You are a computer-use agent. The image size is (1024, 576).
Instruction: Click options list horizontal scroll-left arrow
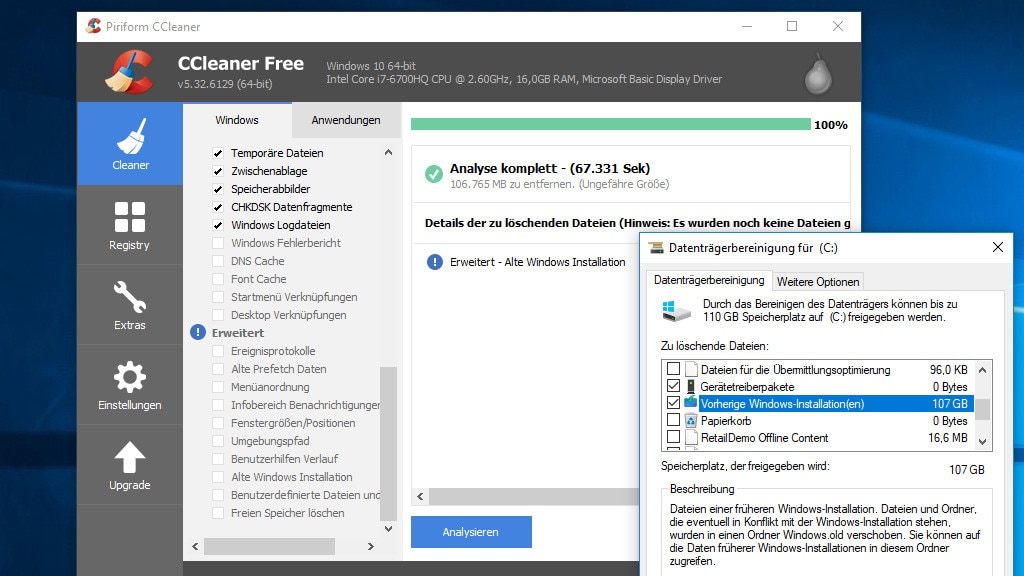coord(195,546)
